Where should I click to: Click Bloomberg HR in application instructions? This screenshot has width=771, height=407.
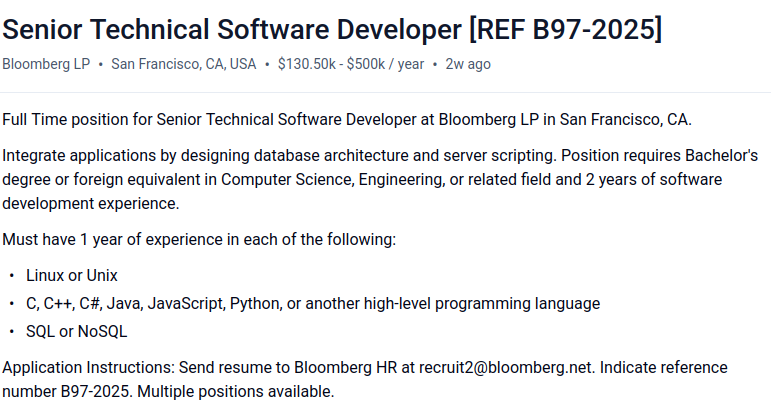tap(345, 367)
